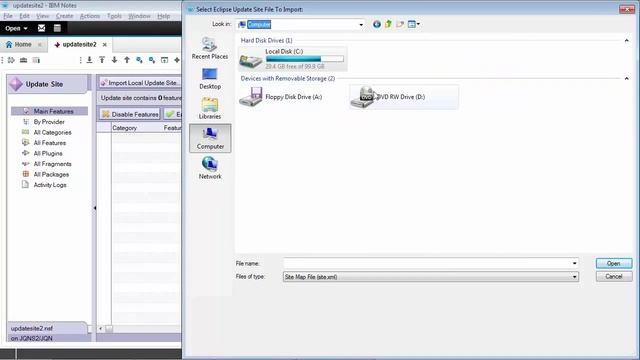640x360 pixels.
Task: Click the printer-like toolbar icon
Action: 24,60
